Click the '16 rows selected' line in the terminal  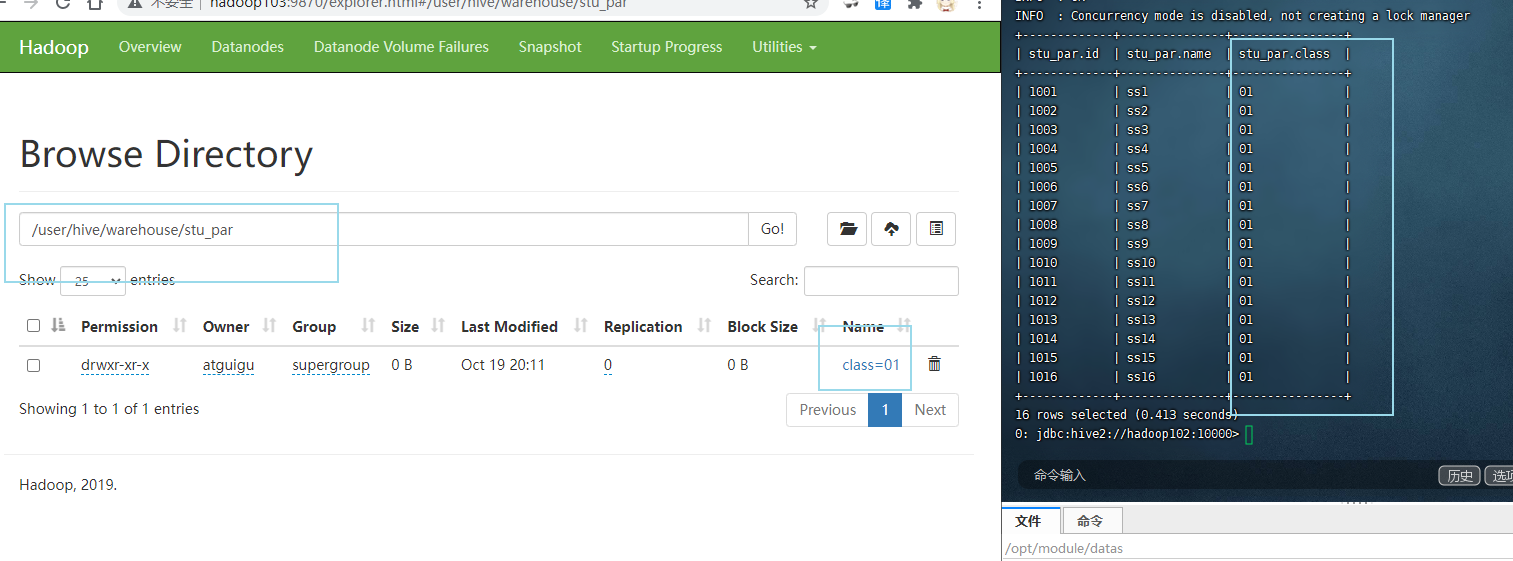pyautogui.click(x=1127, y=415)
